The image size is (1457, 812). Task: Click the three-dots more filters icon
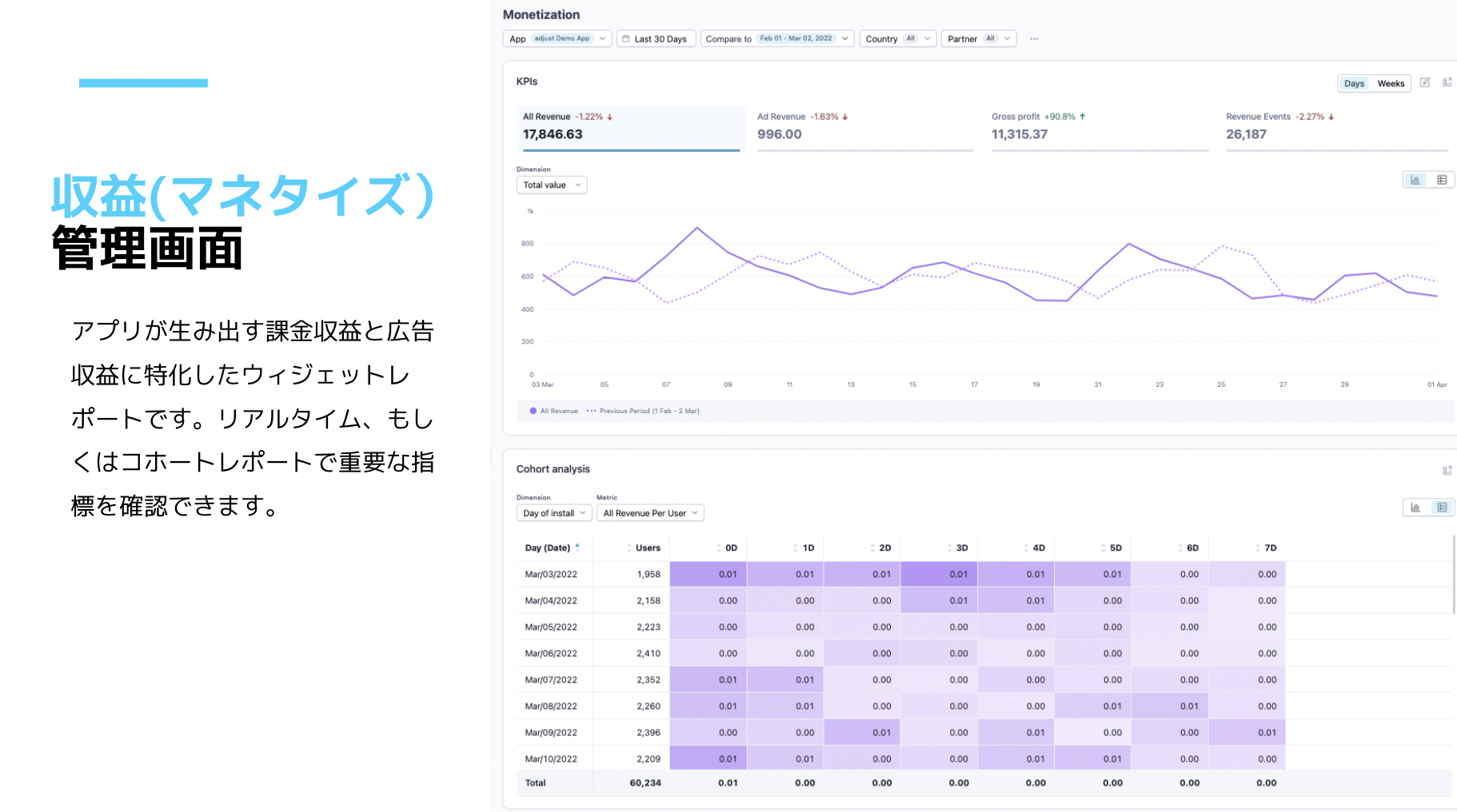(1034, 38)
